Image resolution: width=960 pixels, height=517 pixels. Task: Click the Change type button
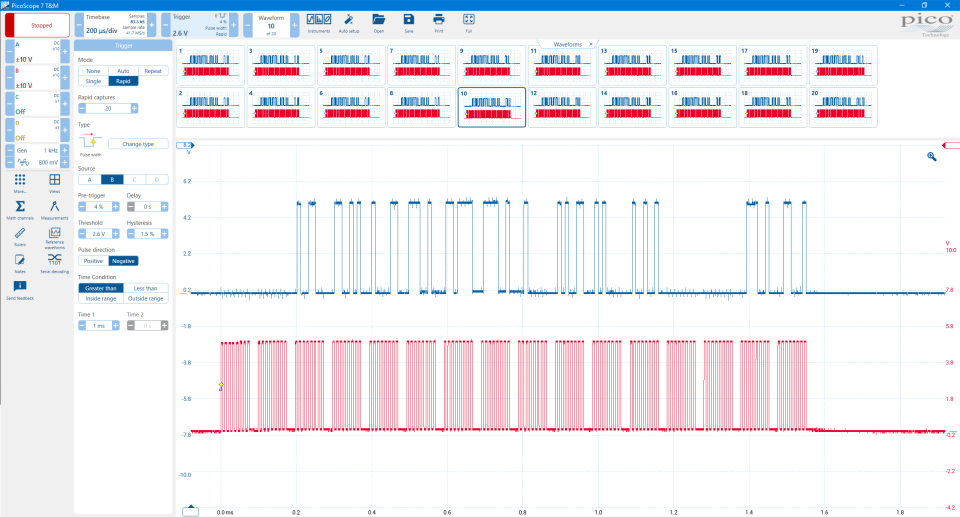(x=138, y=144)
